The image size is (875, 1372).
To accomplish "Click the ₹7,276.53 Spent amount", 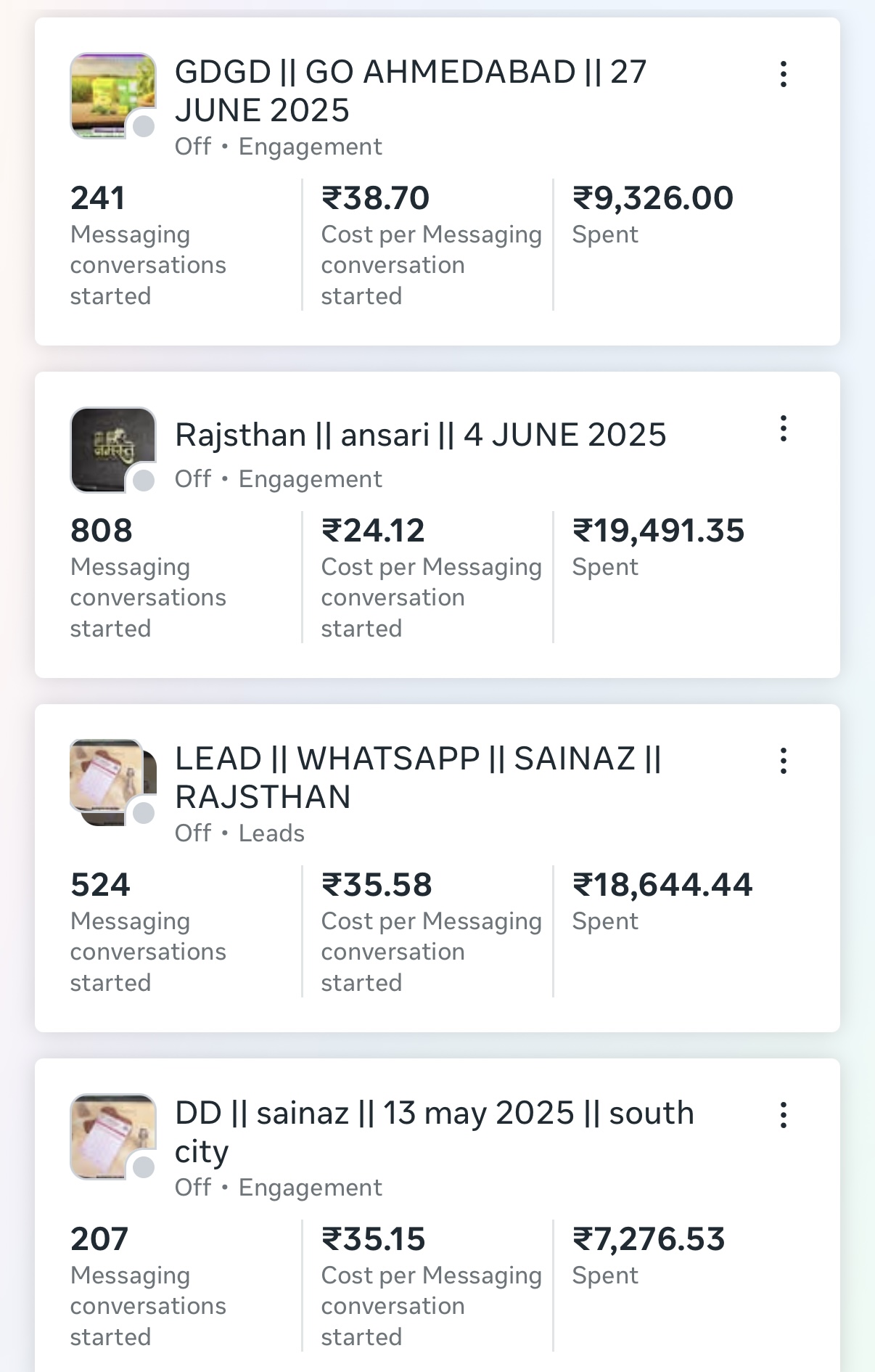I will 649,1239.
